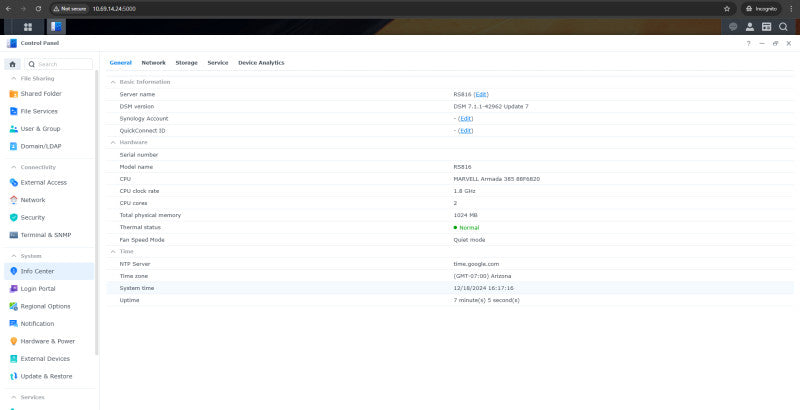This screenshot has width=800, height=410.
Task: Click the browser address bar URL
Action: (x=114, y=9)
